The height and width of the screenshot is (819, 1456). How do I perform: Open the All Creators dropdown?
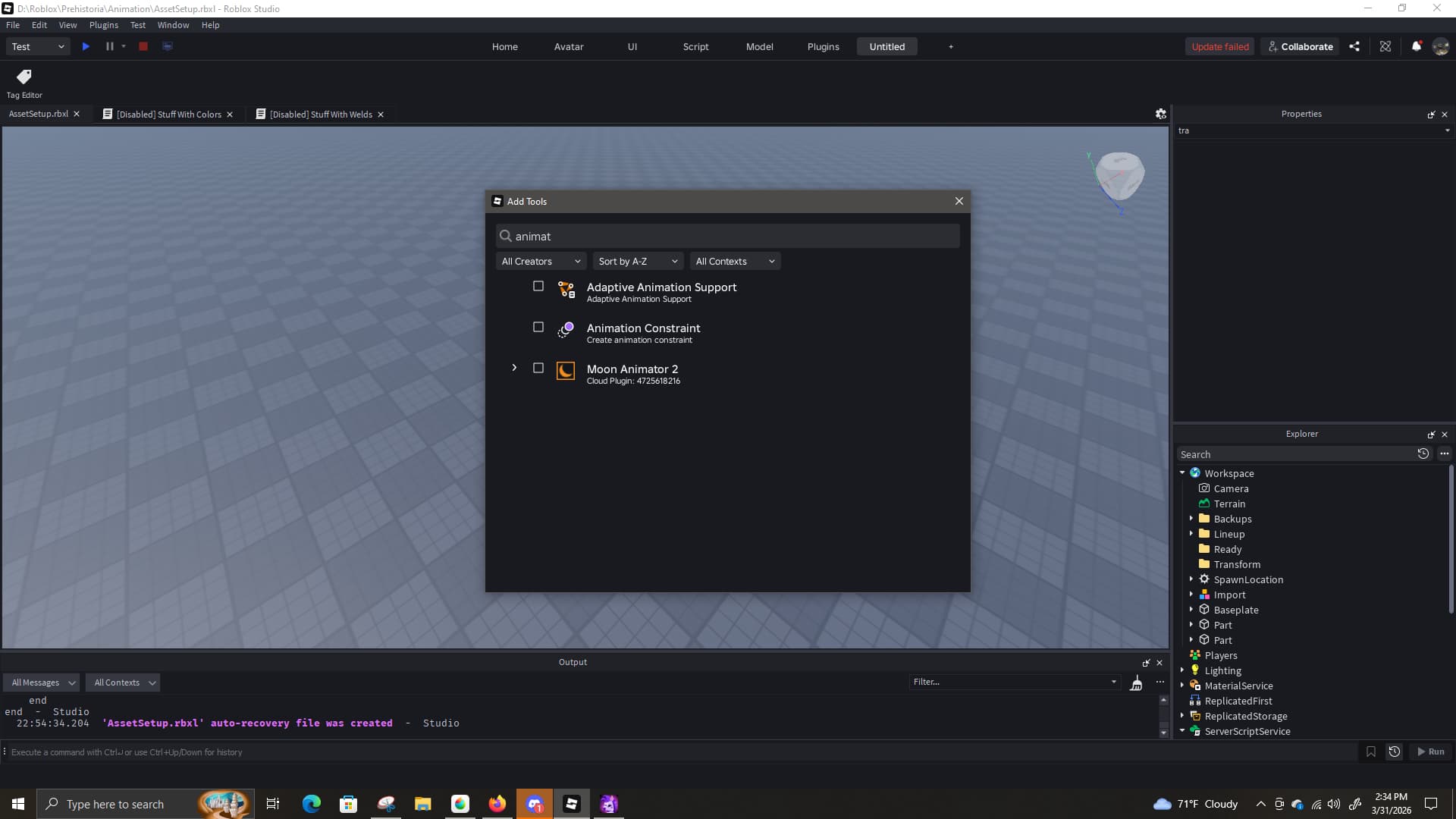pyautogui.click(x=541, y=261)
